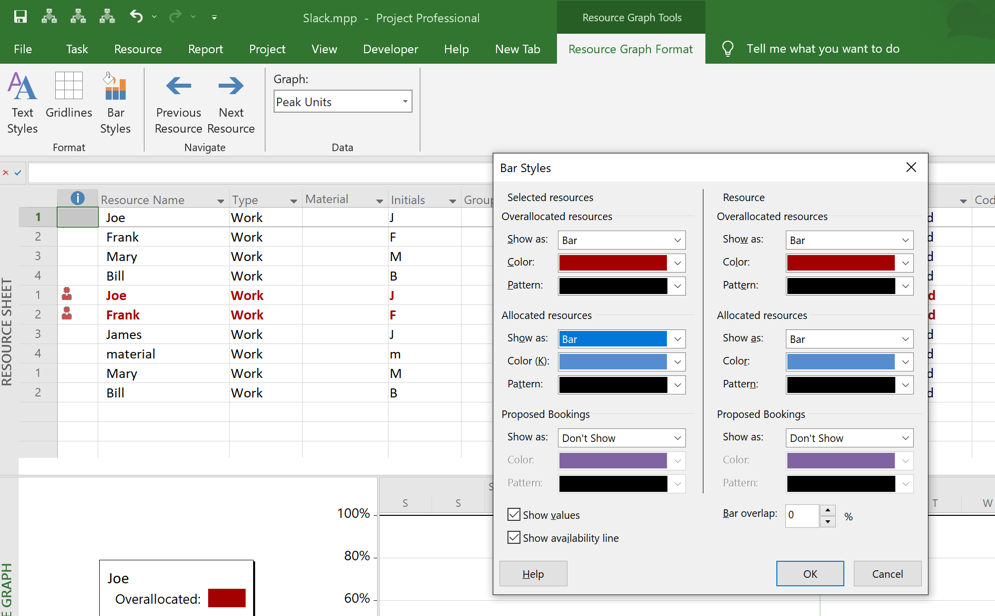The height and width of the screenshot is (616, 995).
Task: Switch to the View ribbon tab
Action: [x=324, y=49]
